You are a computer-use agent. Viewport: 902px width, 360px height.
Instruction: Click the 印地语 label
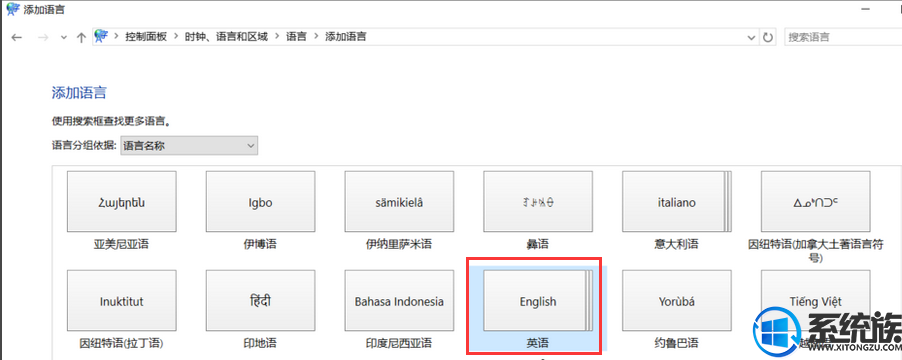[260, 343]
